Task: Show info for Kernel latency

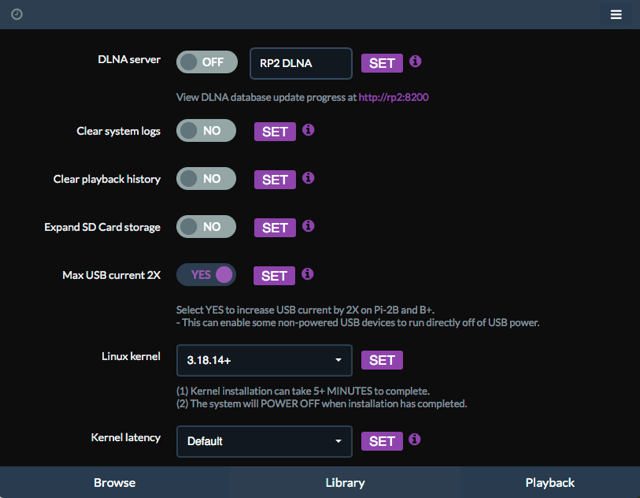Action: 415,440
